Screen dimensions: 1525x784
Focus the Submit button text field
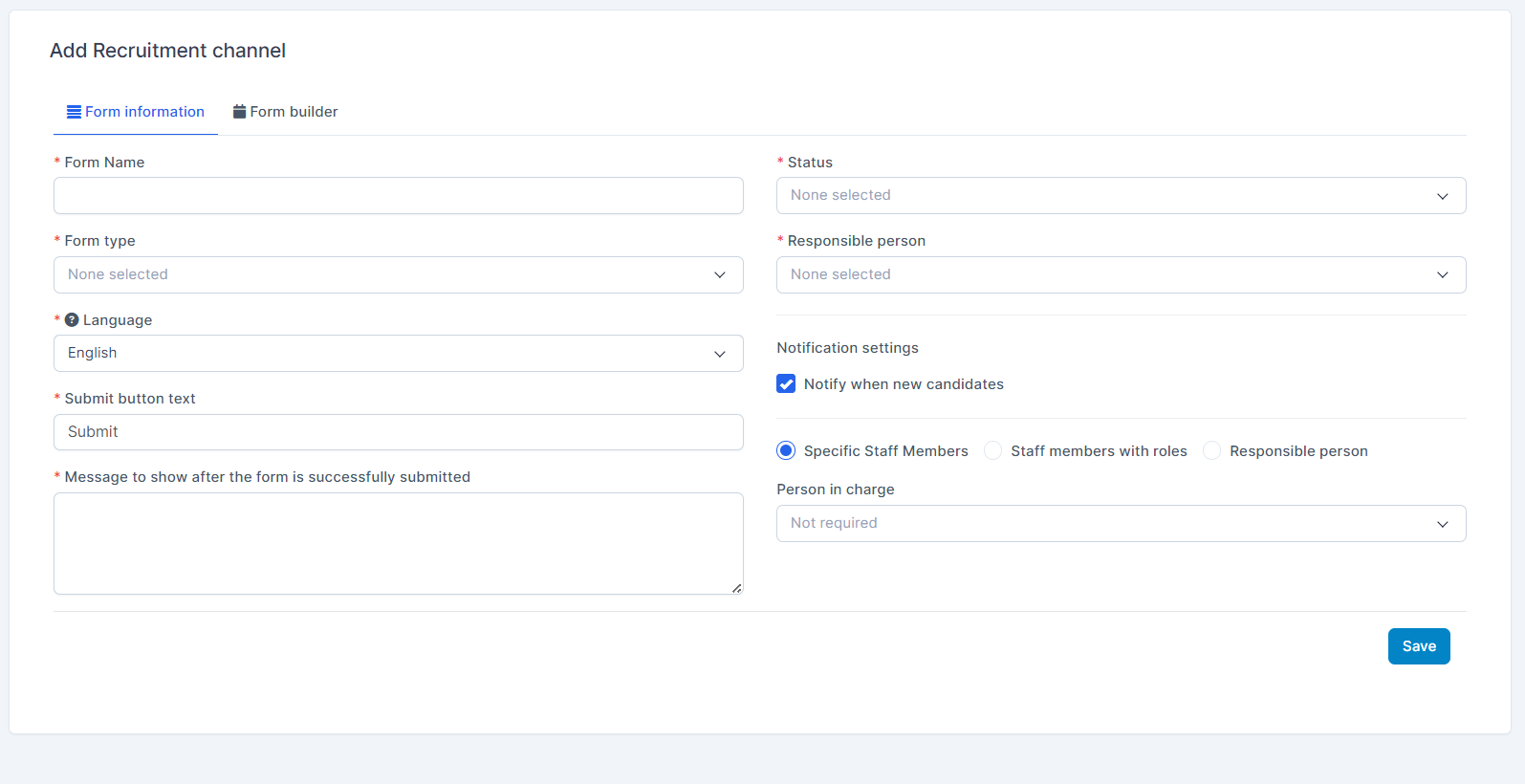pos(398,432)
